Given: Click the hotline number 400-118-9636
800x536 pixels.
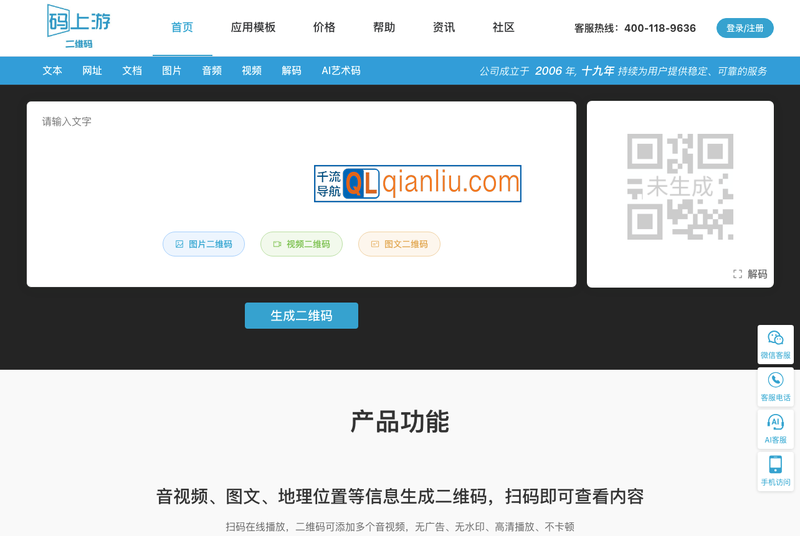Looking at the screenshot, I should tap(660, 28).
